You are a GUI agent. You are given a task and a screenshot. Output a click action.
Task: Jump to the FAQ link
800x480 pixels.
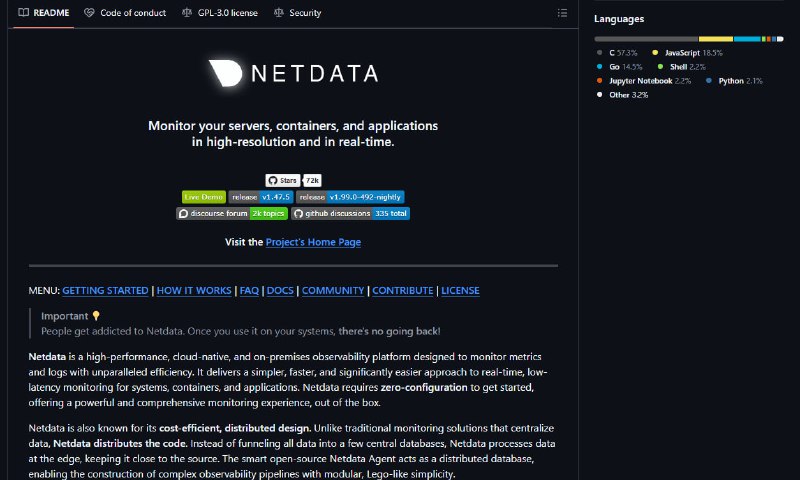tap(249, 290)
